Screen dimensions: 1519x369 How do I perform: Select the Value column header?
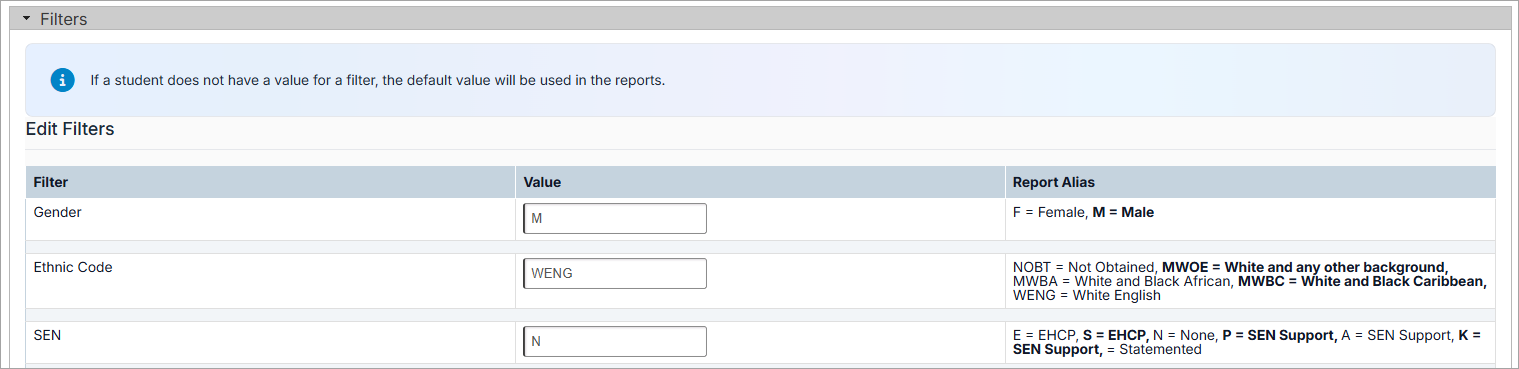point(542,182)
